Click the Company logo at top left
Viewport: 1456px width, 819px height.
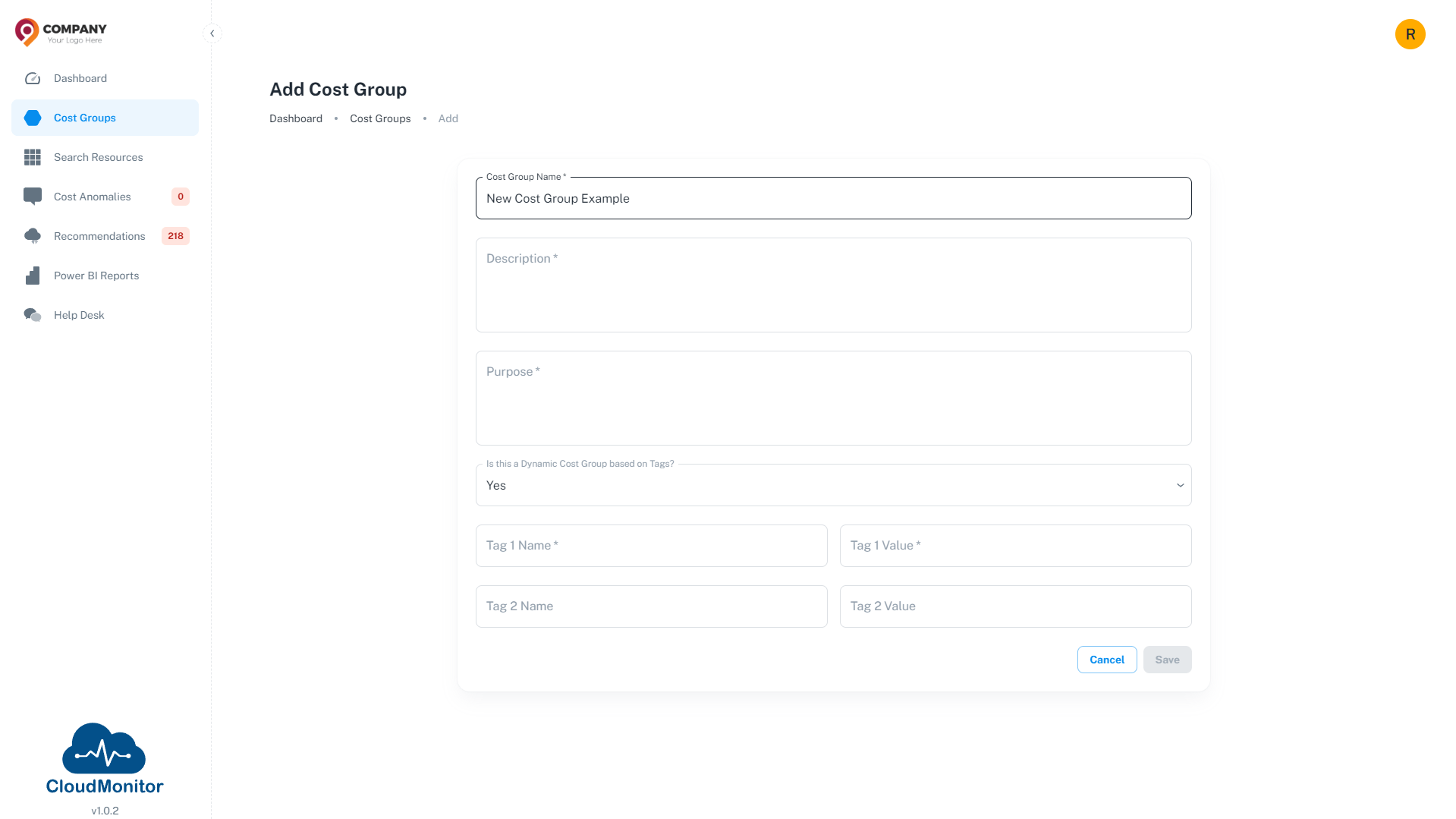pos(59,32)
